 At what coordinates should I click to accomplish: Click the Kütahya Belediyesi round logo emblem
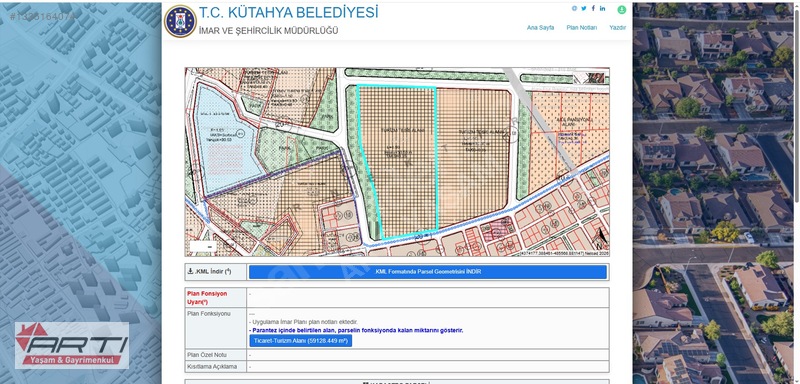[180, 21]
